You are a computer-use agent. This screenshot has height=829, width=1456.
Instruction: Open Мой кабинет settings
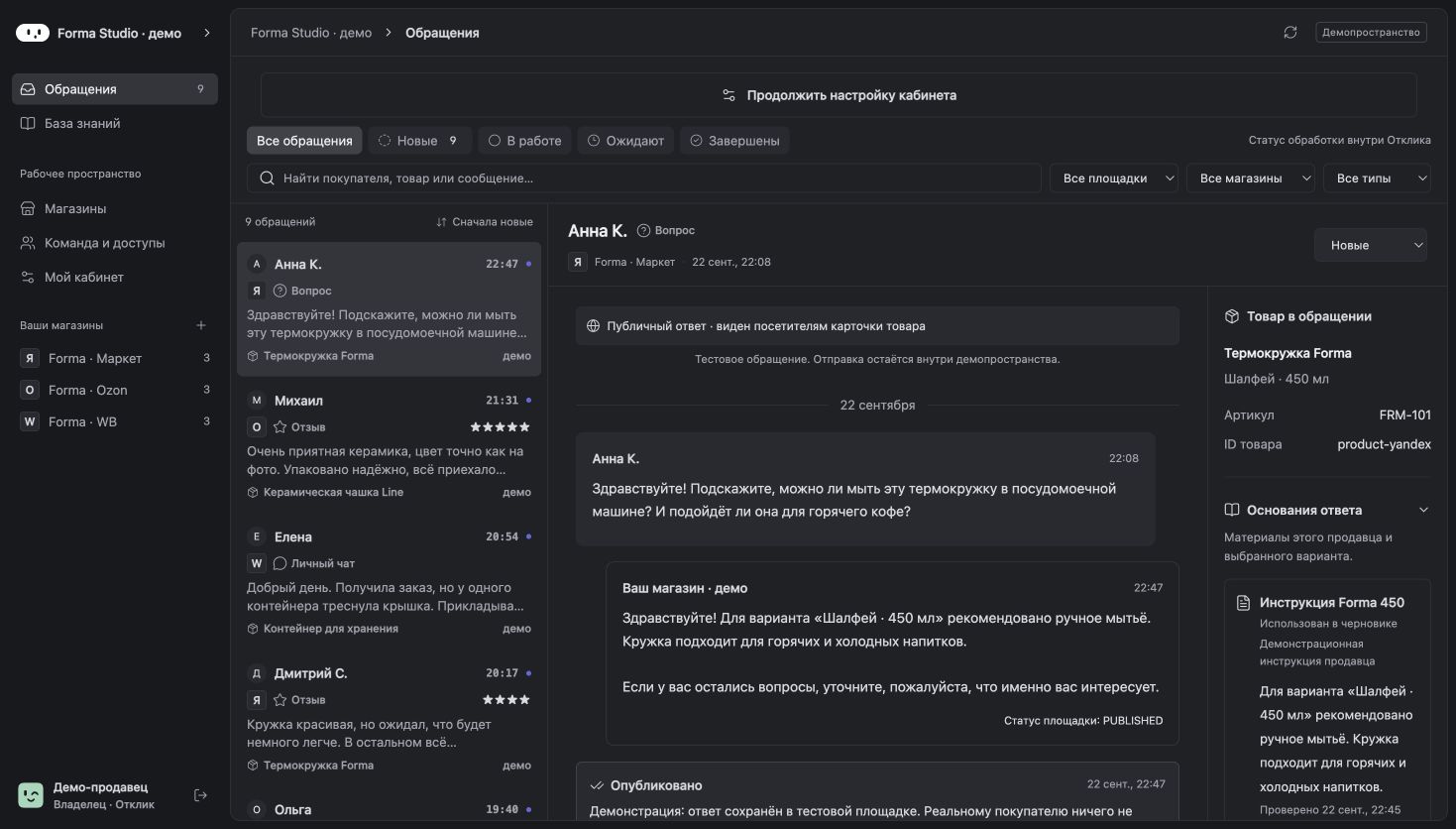(x=115, y=278)
